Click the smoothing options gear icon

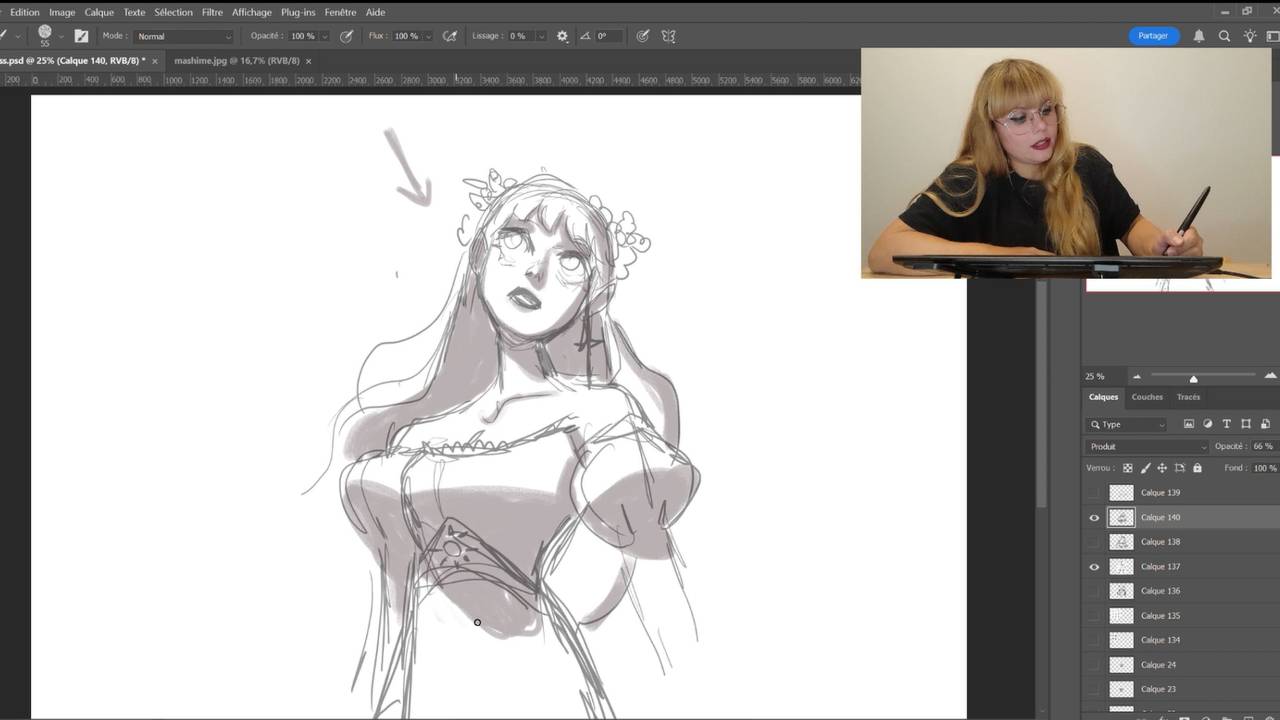pyautogui.click(x=562, y=36)
